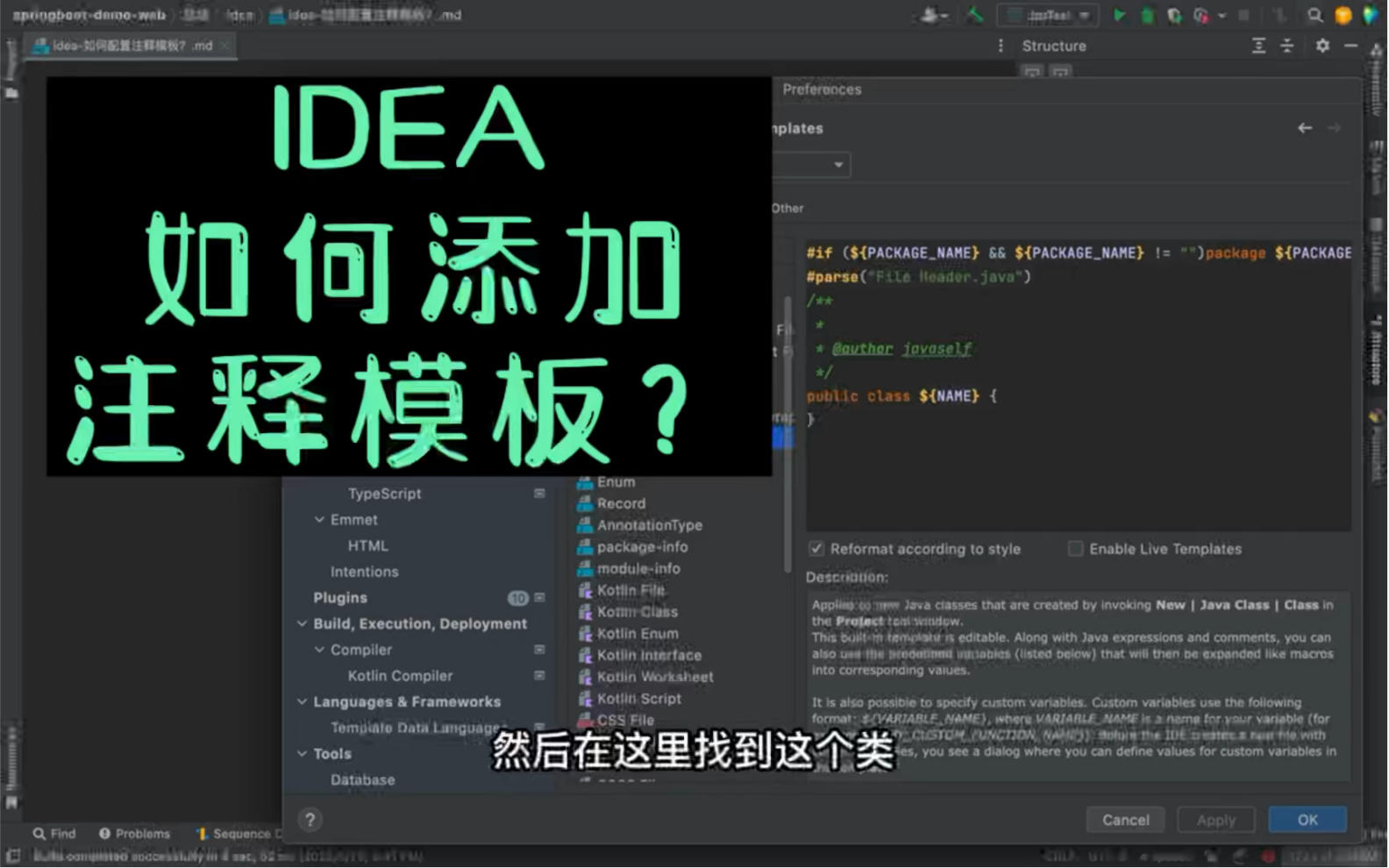Viewport: 1389px width, 868px height.
Task: Open Plugins settings page
Action: coord(340,598)
